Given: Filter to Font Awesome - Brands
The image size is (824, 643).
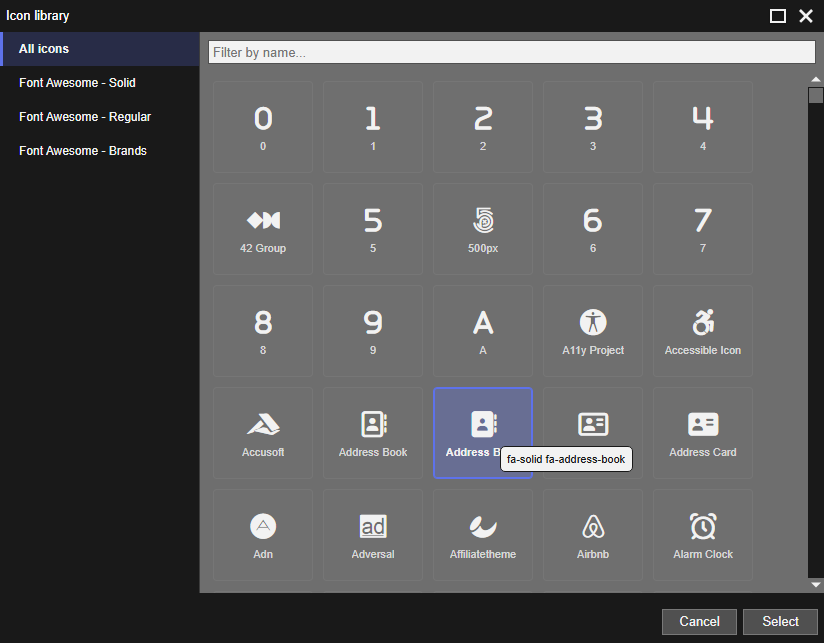Looking at the screenshot, I should (100, 151).
